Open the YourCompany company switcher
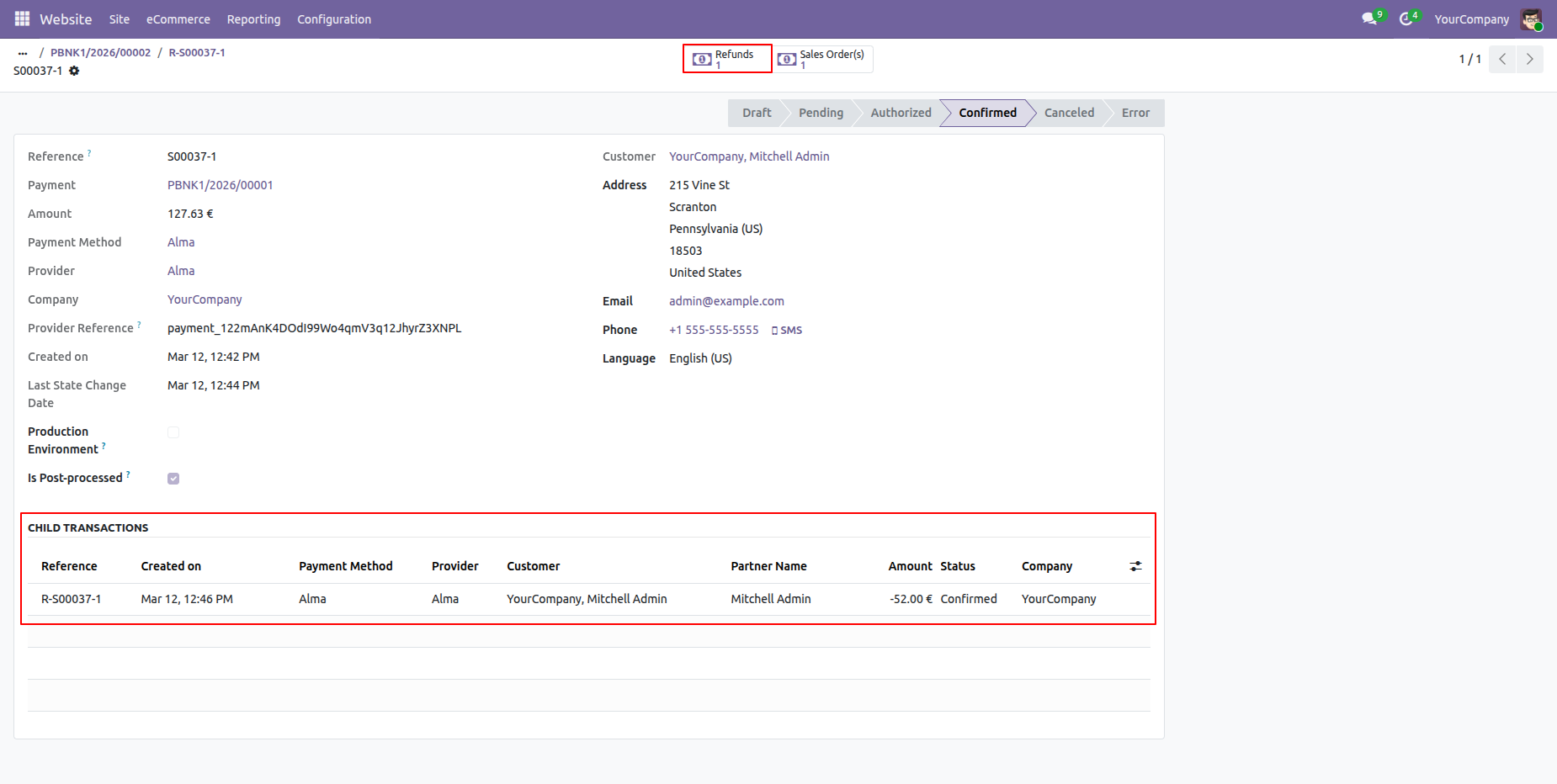This screenshot has height=784, width=1557. tap(1471, 19)
